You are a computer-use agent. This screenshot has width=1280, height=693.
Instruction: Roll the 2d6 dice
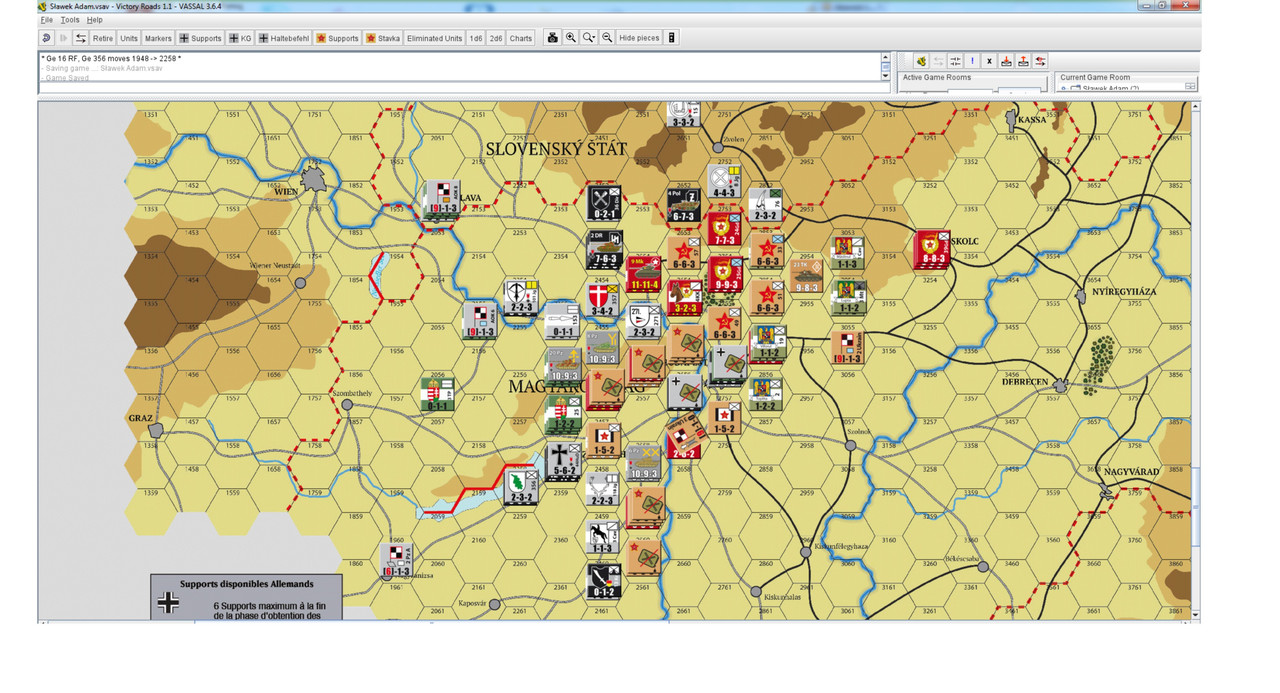pos(496,38)
